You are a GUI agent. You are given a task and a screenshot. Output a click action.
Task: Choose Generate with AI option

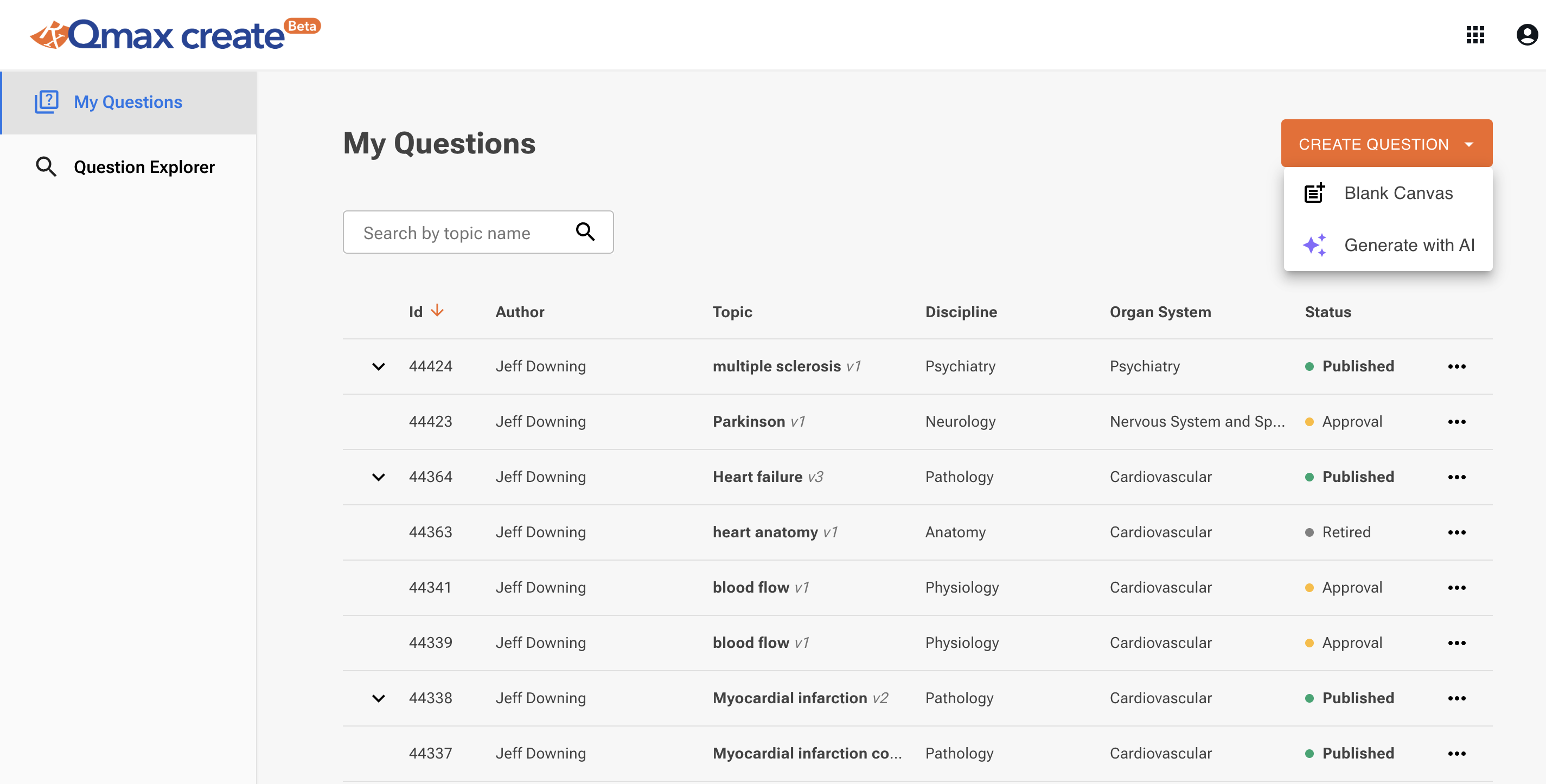click(1410, 245)
